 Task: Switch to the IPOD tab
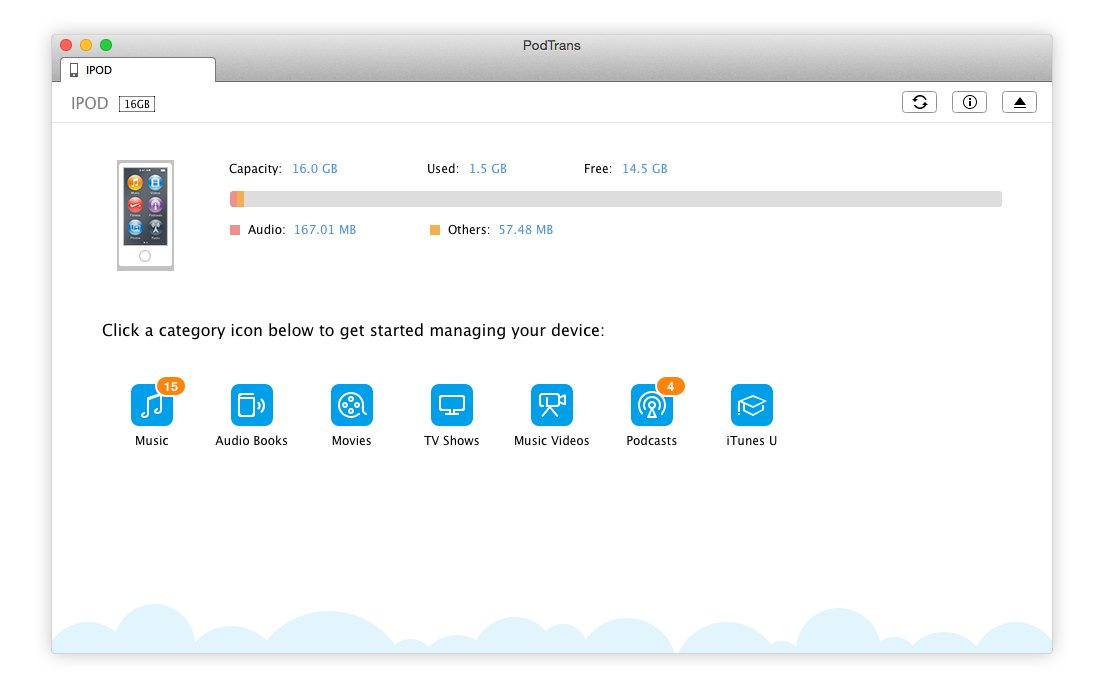[x=138, y=70]
